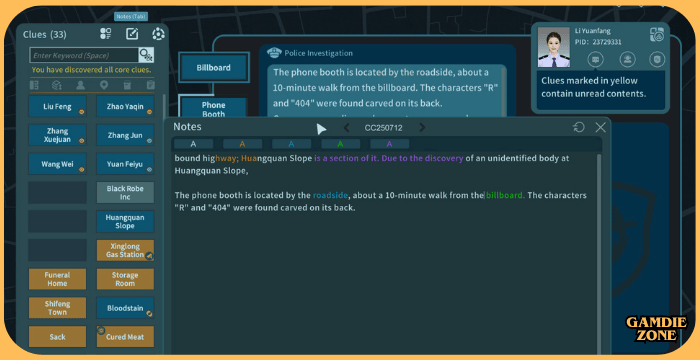Go to previous note with left arrow

(346, 128)
